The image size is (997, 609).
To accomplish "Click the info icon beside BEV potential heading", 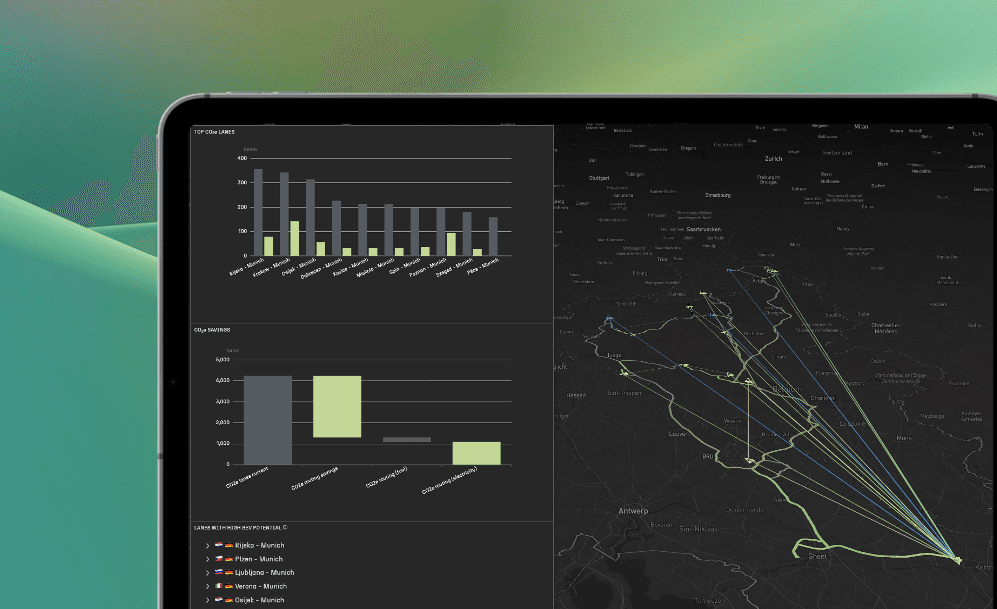I will [285, 528].
